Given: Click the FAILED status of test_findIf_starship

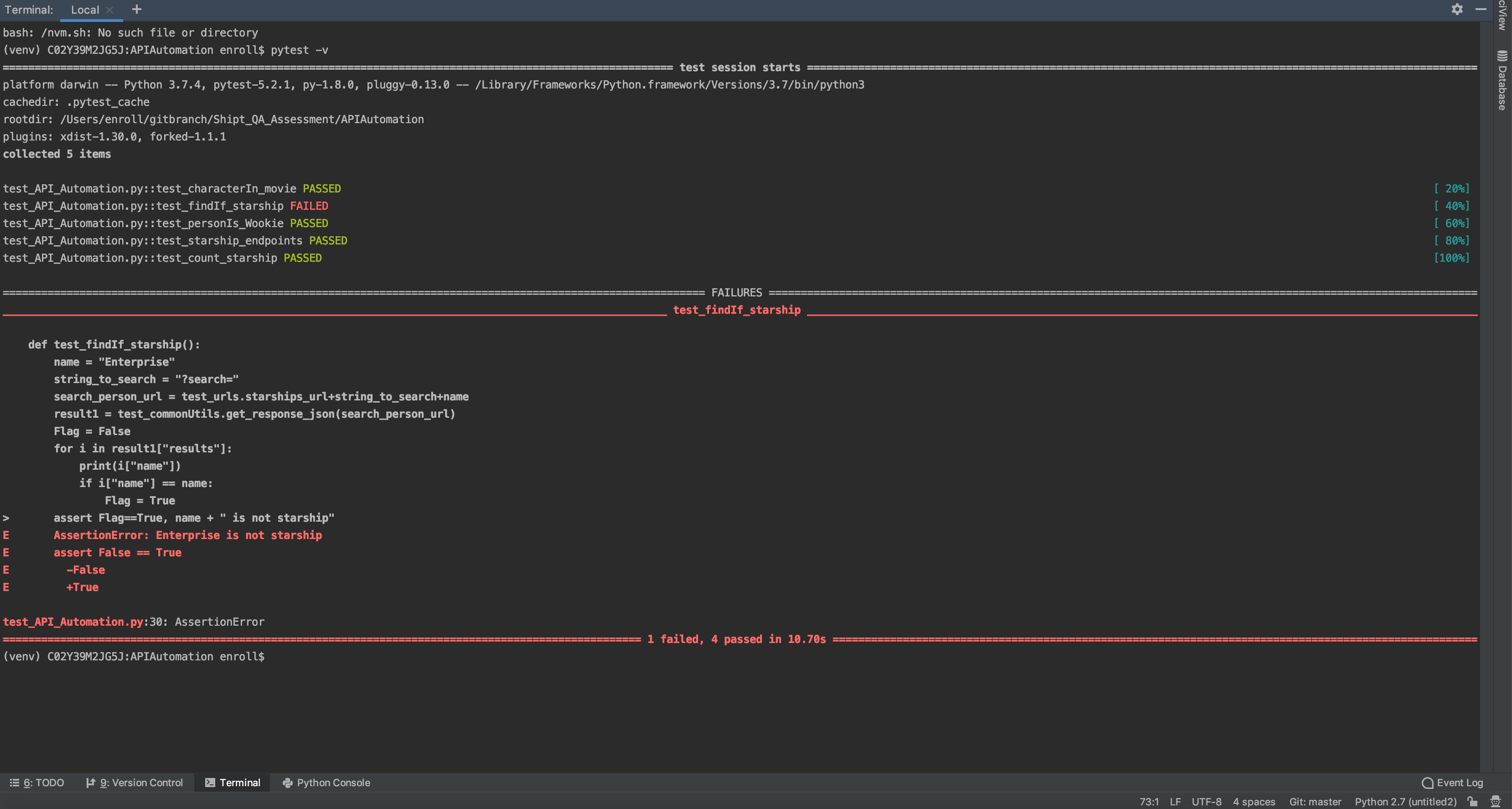Looking at the screenshot, I should (x=309, y=206).
